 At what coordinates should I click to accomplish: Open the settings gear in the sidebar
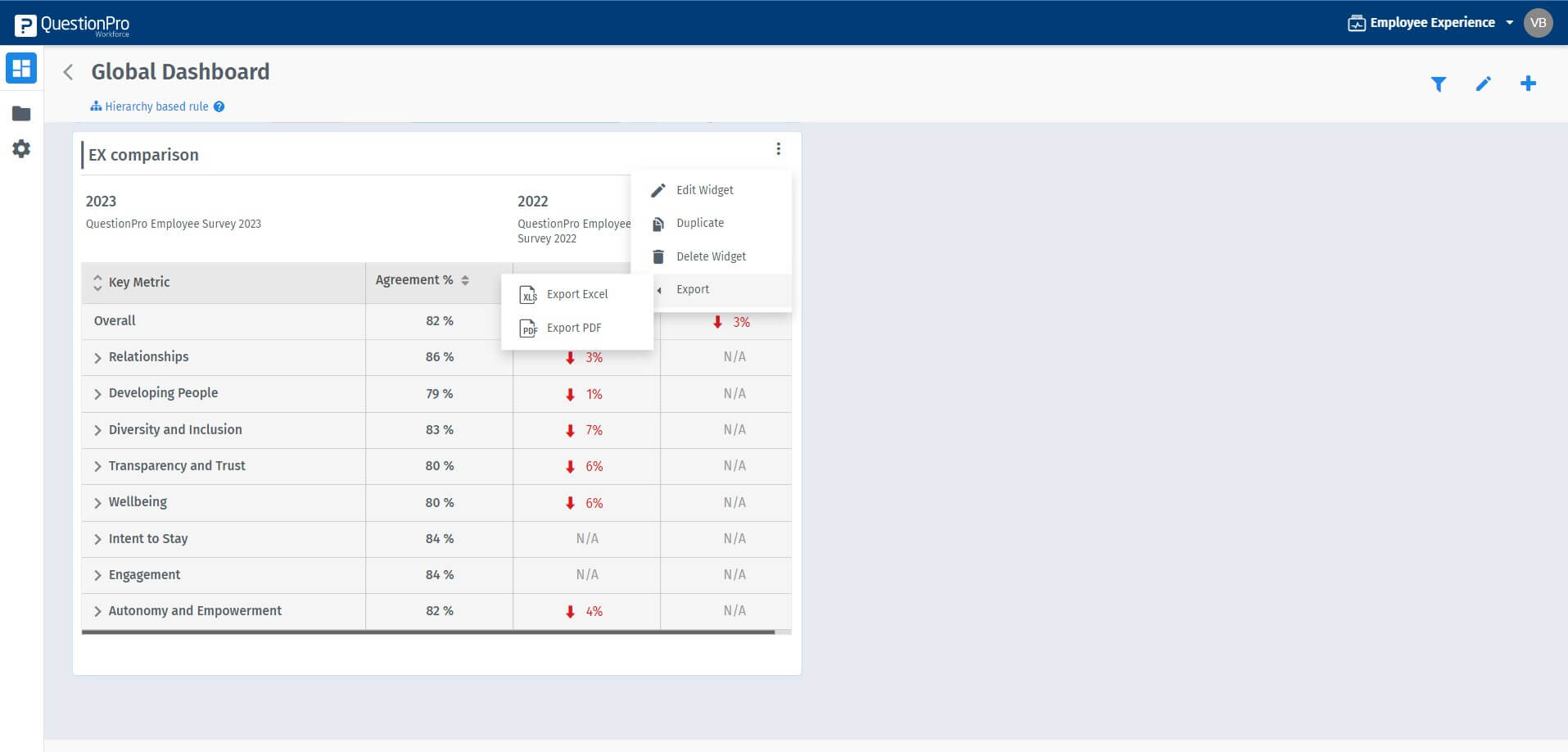click(20, 149)
